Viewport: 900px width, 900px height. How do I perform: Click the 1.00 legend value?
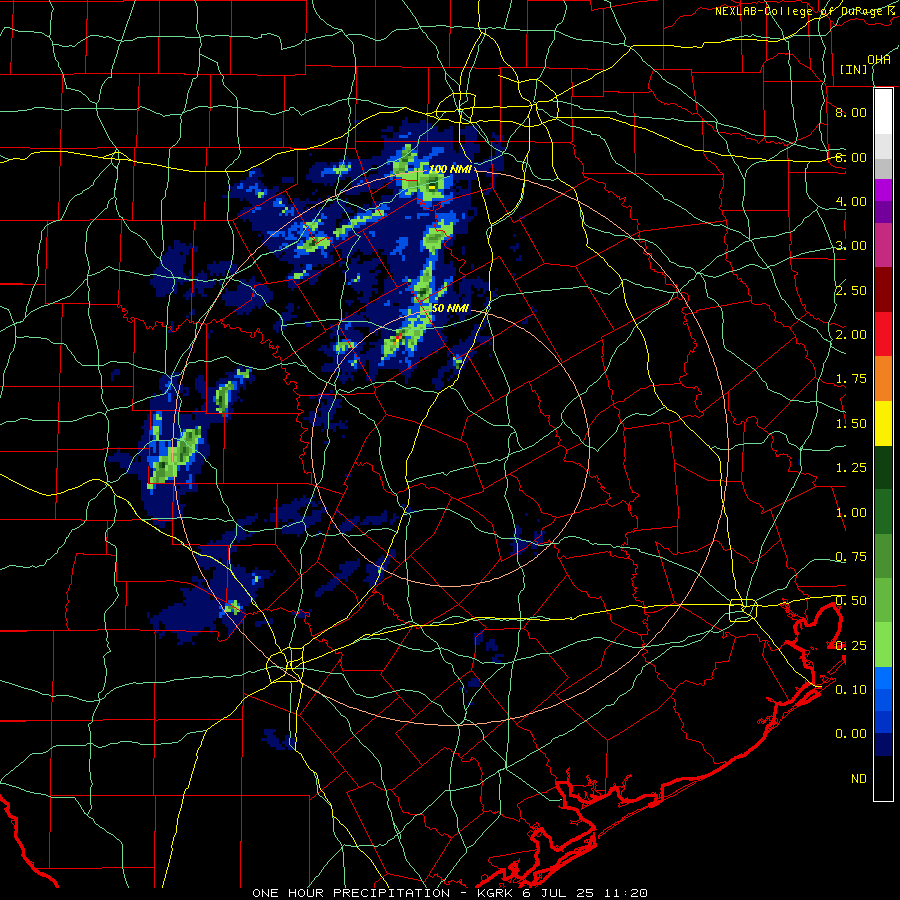(851, 513)
